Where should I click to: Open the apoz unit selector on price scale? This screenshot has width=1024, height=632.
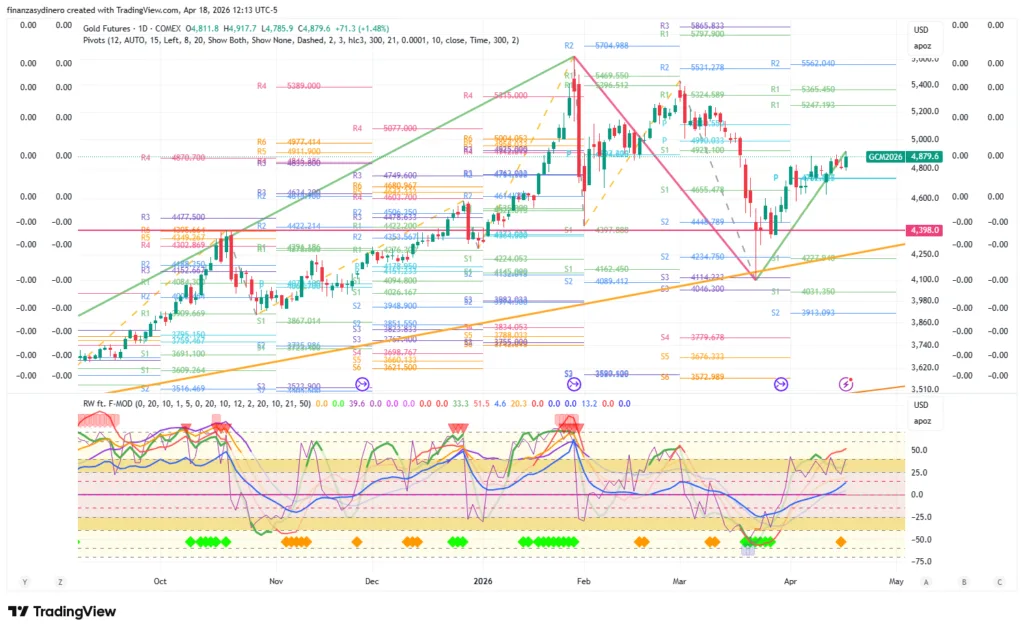click(x=920, y=46)
